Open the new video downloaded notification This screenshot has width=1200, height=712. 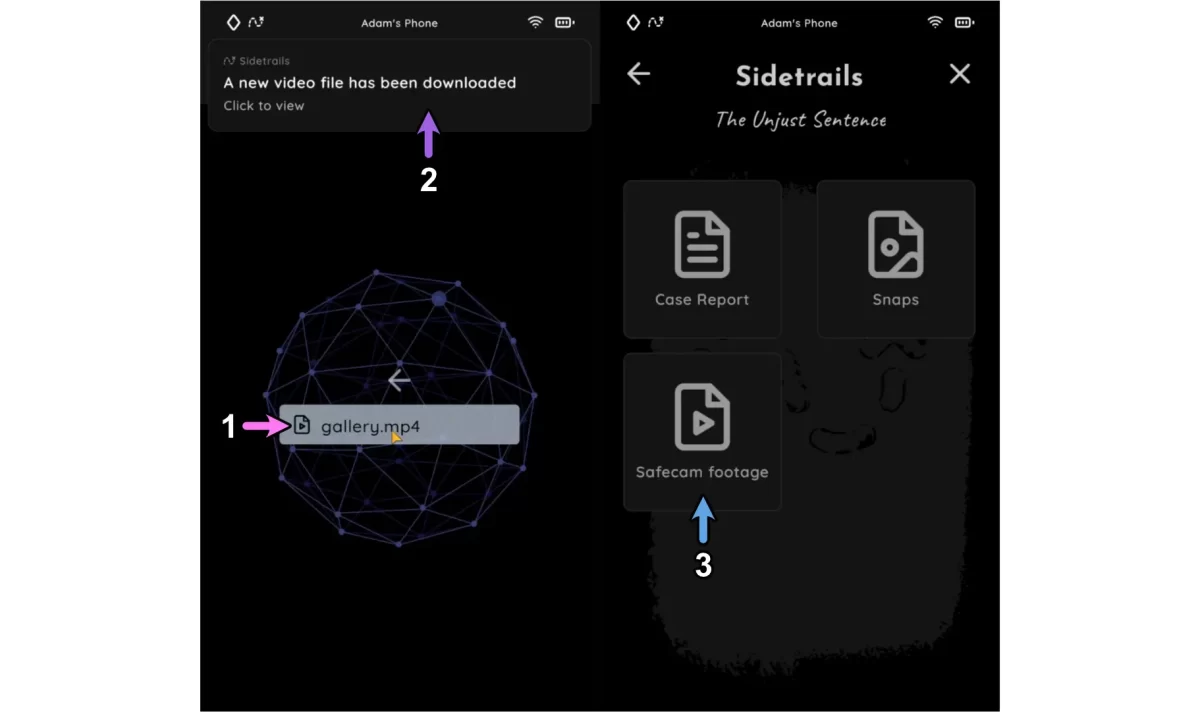[x=399, y=85]
